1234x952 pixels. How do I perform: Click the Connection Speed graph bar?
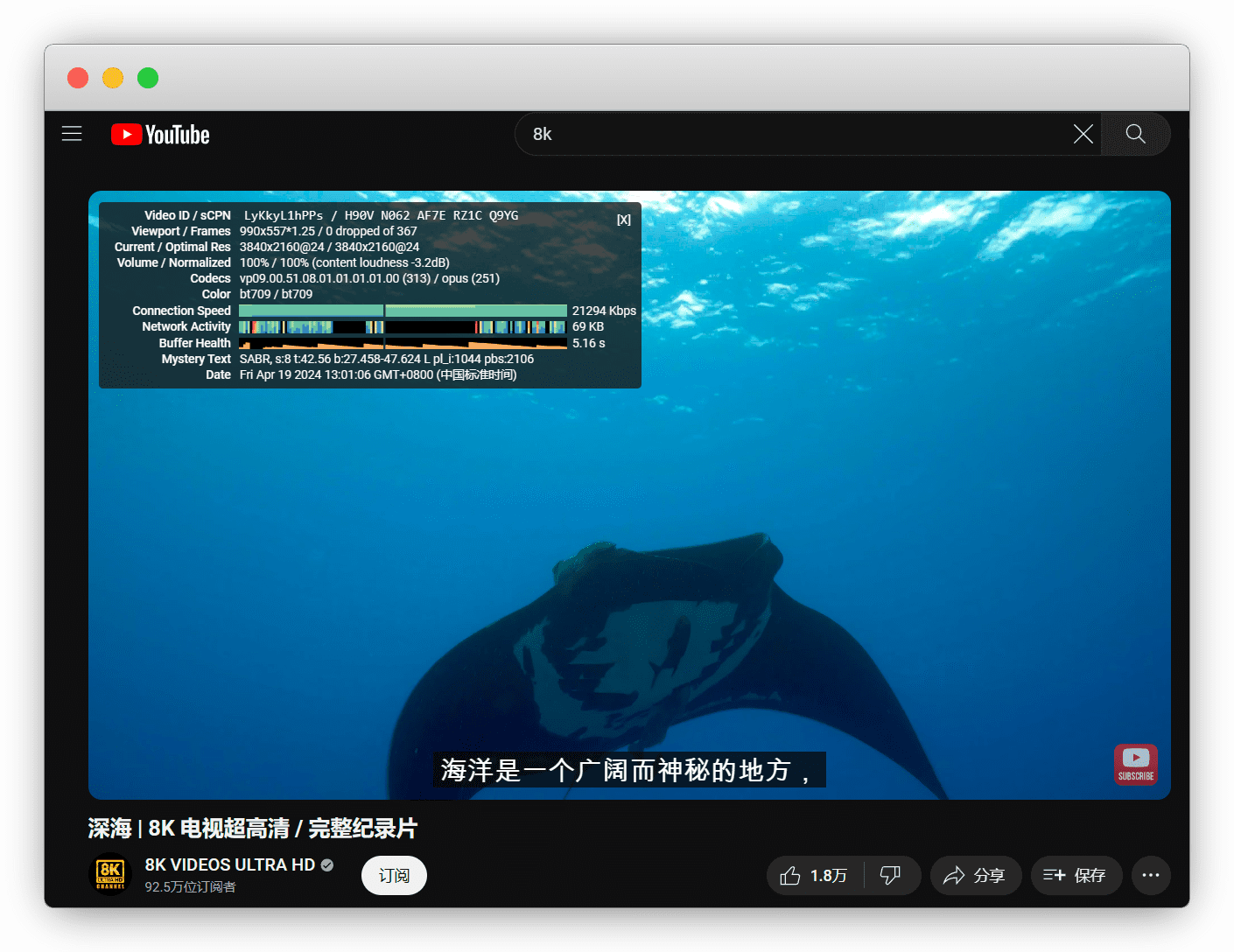point(403,311)
